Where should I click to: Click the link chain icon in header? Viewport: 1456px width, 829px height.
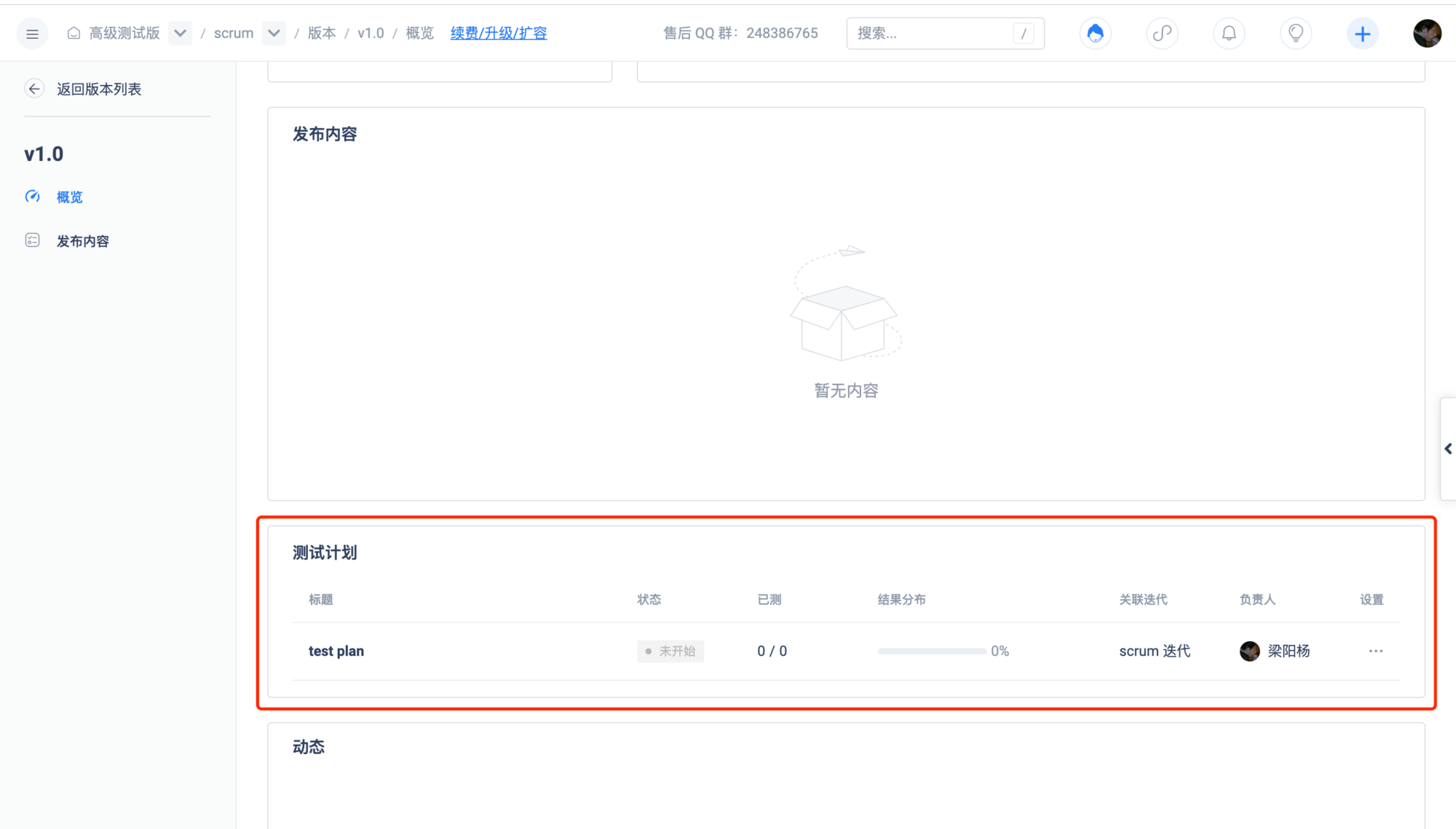coord(1162,33)
